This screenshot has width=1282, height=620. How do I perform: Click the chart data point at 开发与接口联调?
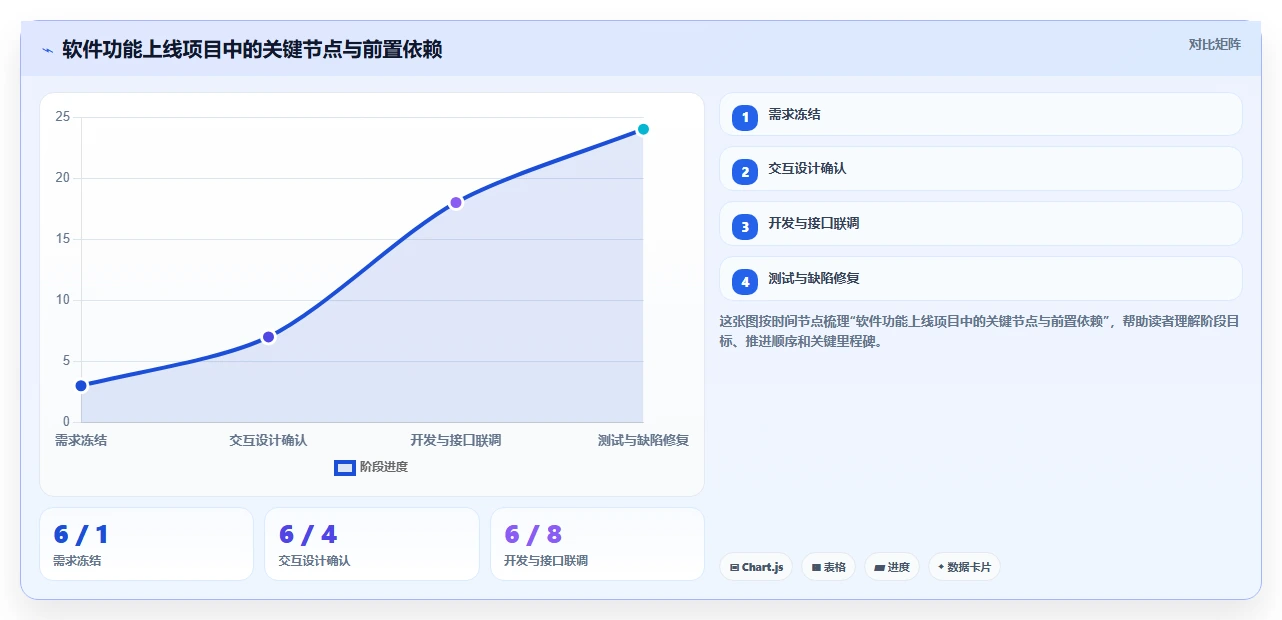click(456, 203)
